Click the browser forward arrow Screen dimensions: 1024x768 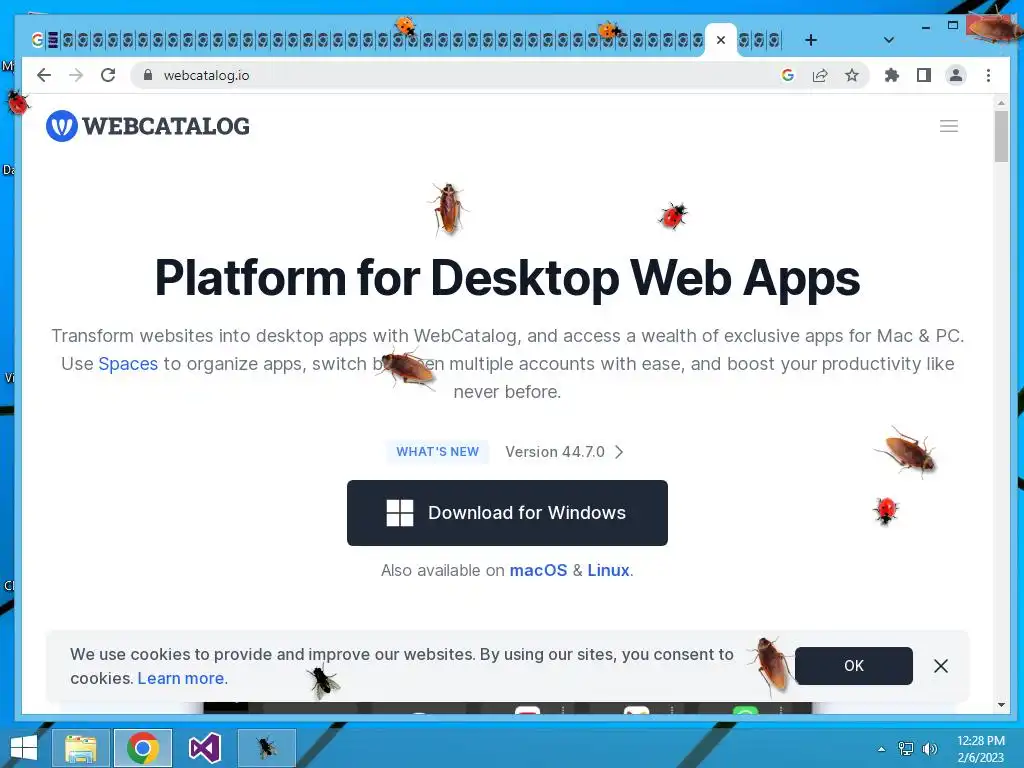[76, 75]
